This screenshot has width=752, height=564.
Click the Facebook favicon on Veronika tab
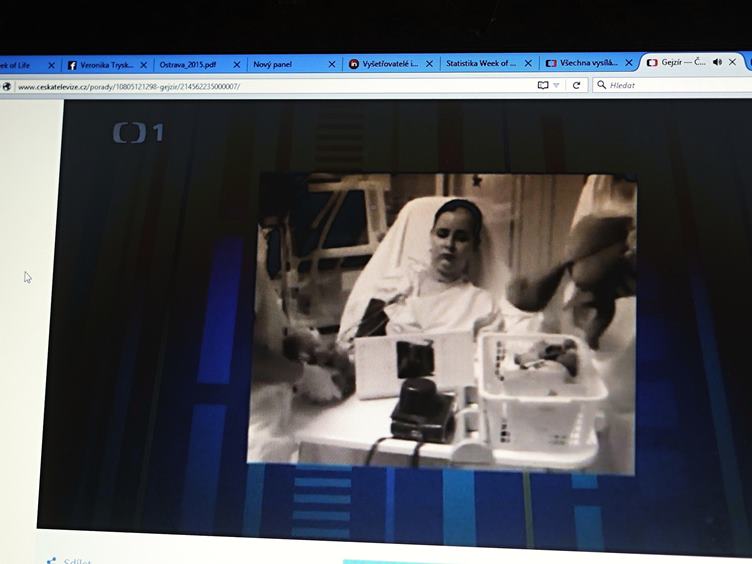(72, 65)
